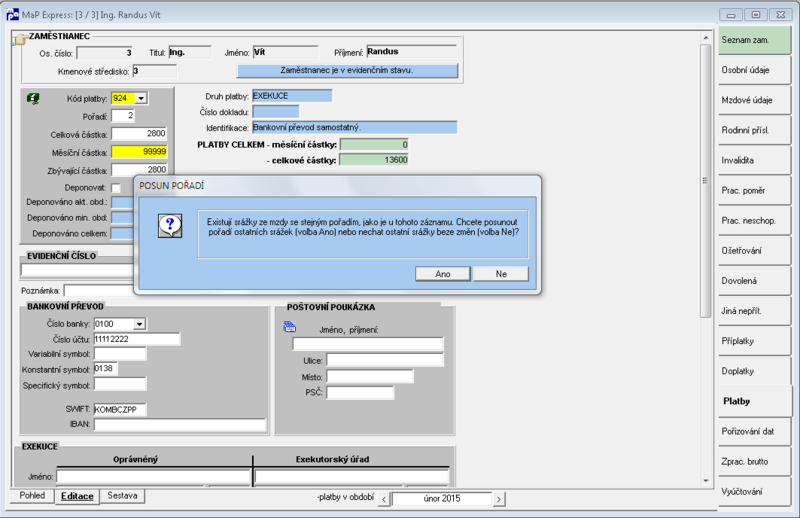Open Jiná nepřít. section

click(x=755, y=311)
